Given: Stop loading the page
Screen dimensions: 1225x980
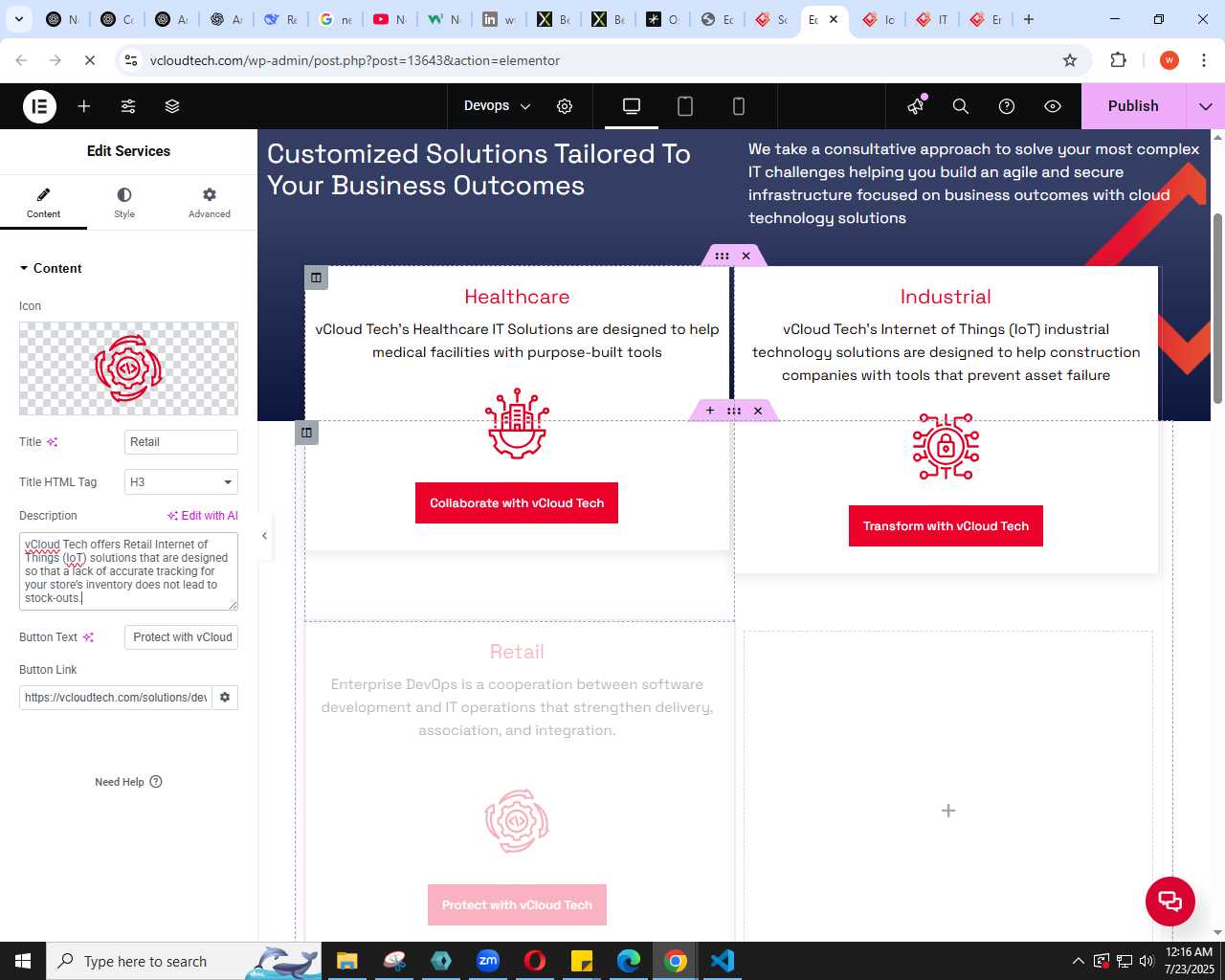Looking at the screenshot, I should pyautogui.click(x=90, y=60).
